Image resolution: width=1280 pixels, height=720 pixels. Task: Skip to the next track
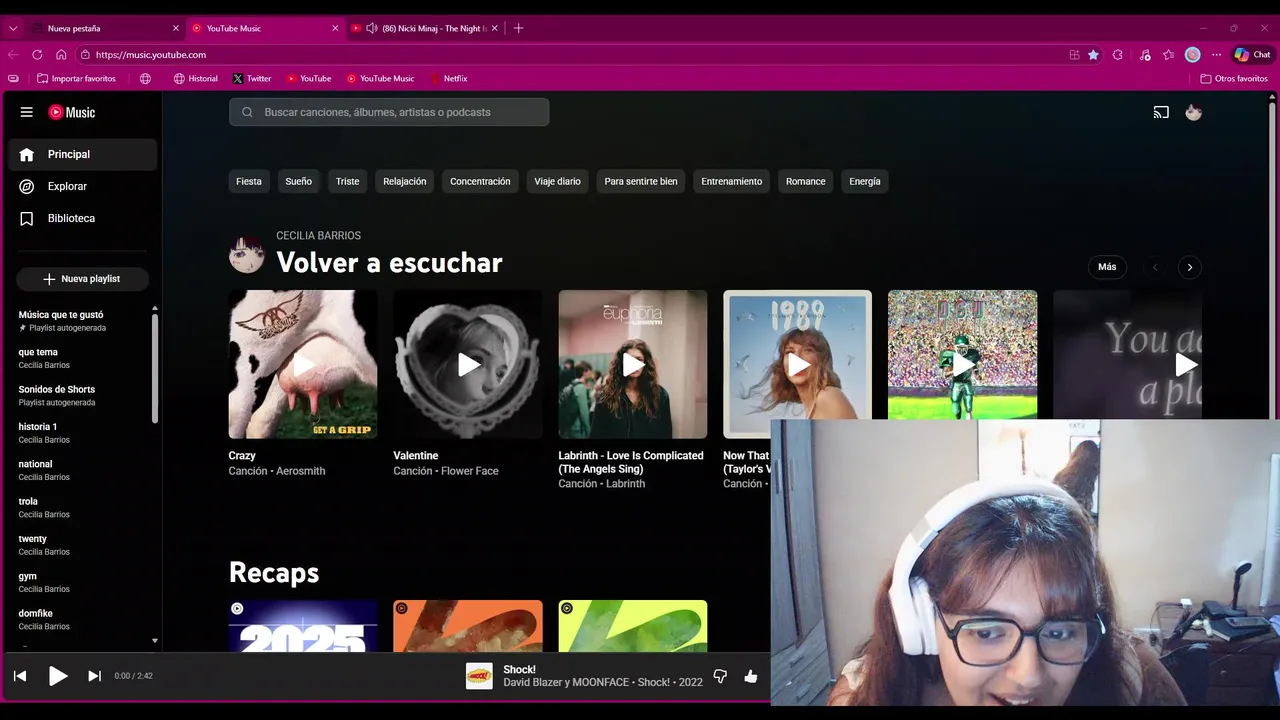[94, 676]
